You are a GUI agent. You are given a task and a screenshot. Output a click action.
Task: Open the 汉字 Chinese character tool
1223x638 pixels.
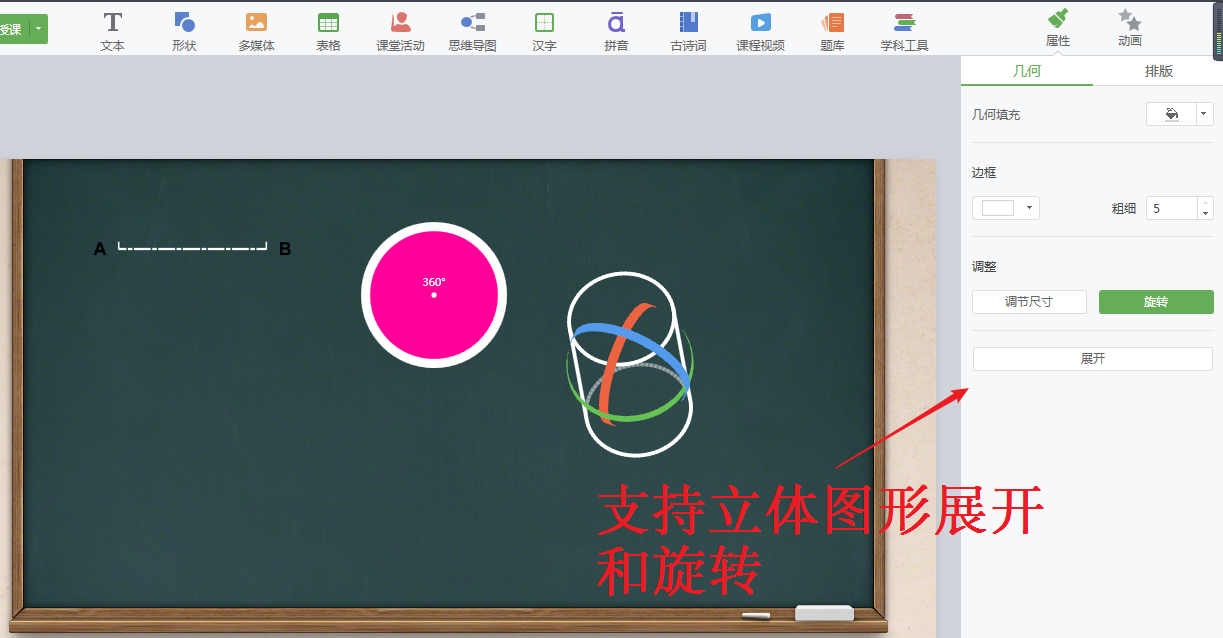click(544, 31)
